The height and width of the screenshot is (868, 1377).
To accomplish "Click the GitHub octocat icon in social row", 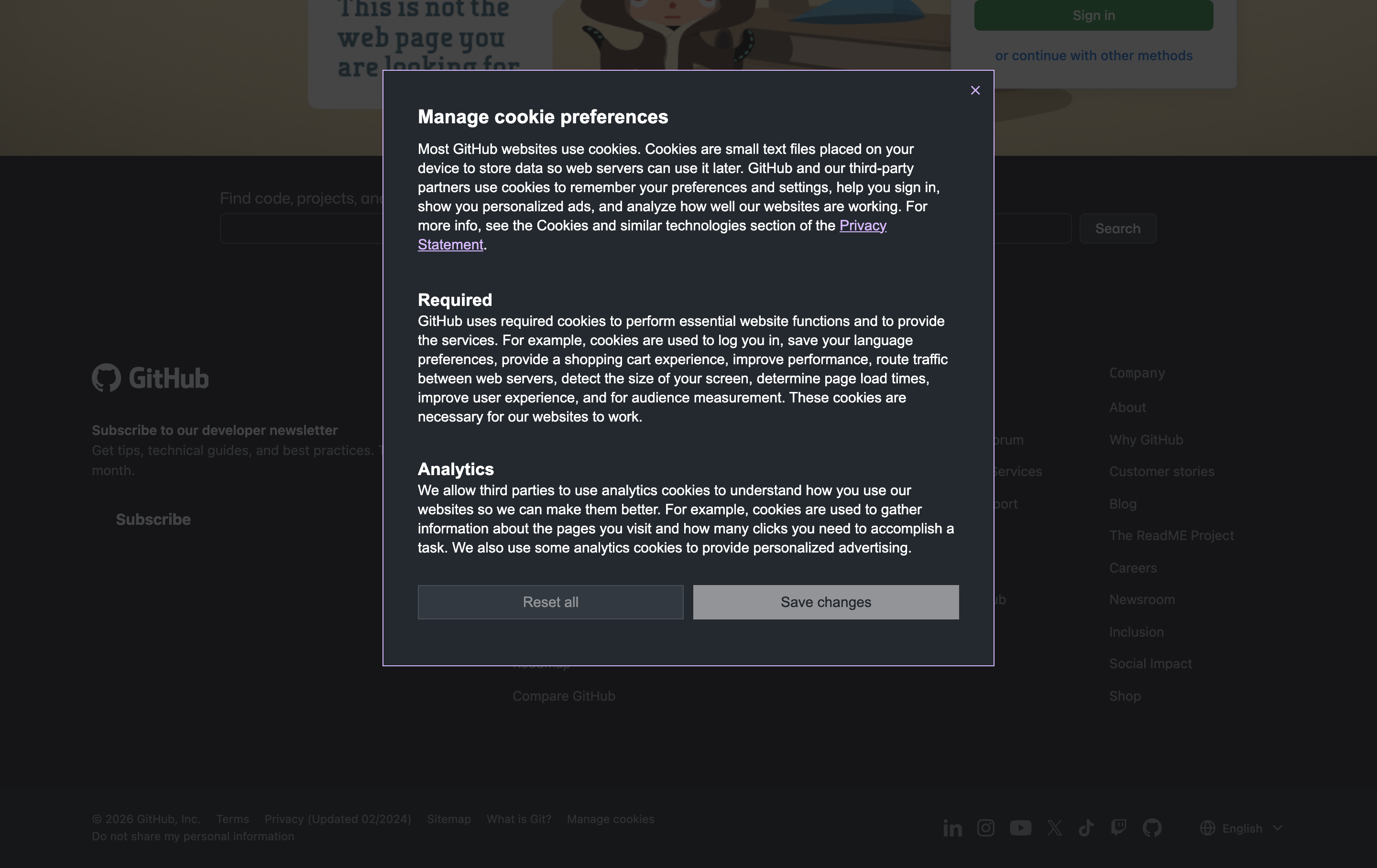I will pyautogui.click(x=1152, y=828).
